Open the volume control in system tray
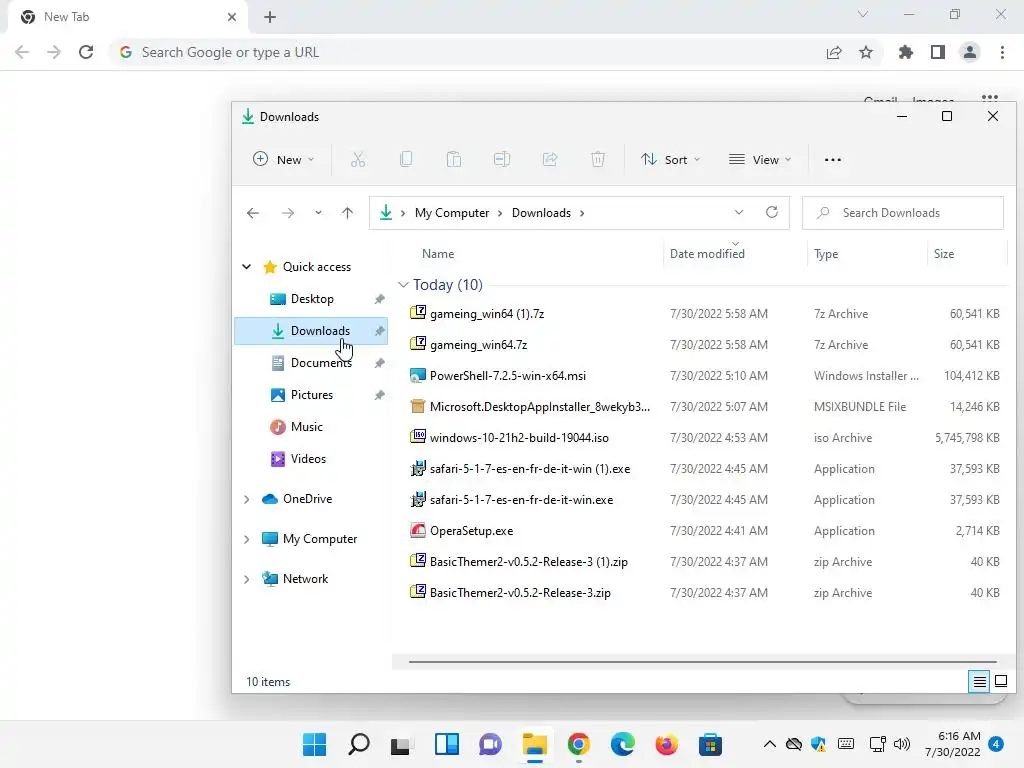Image resolution: width=1024 pixels, height=768 pixels. (902, 744)
